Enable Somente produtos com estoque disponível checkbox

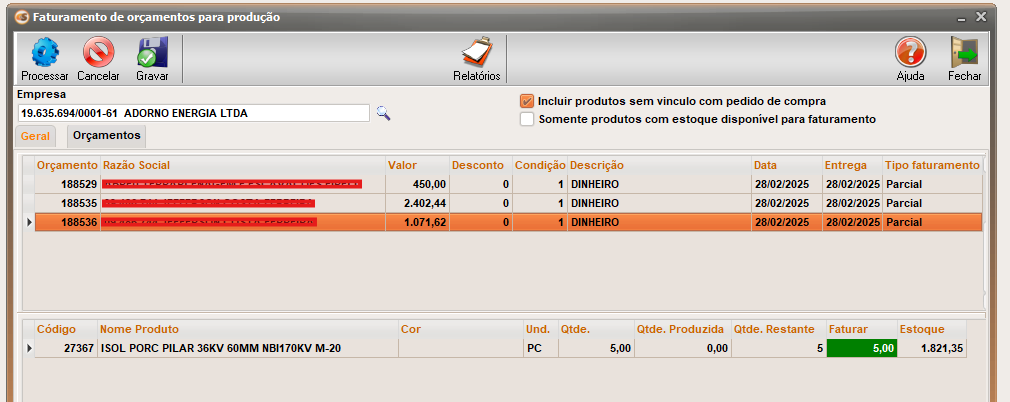click(527, 119)
